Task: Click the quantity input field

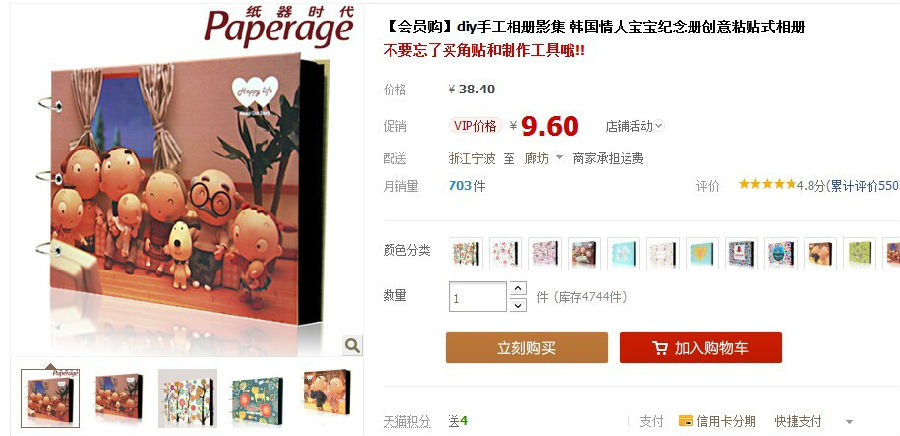Action: [478, 297]
